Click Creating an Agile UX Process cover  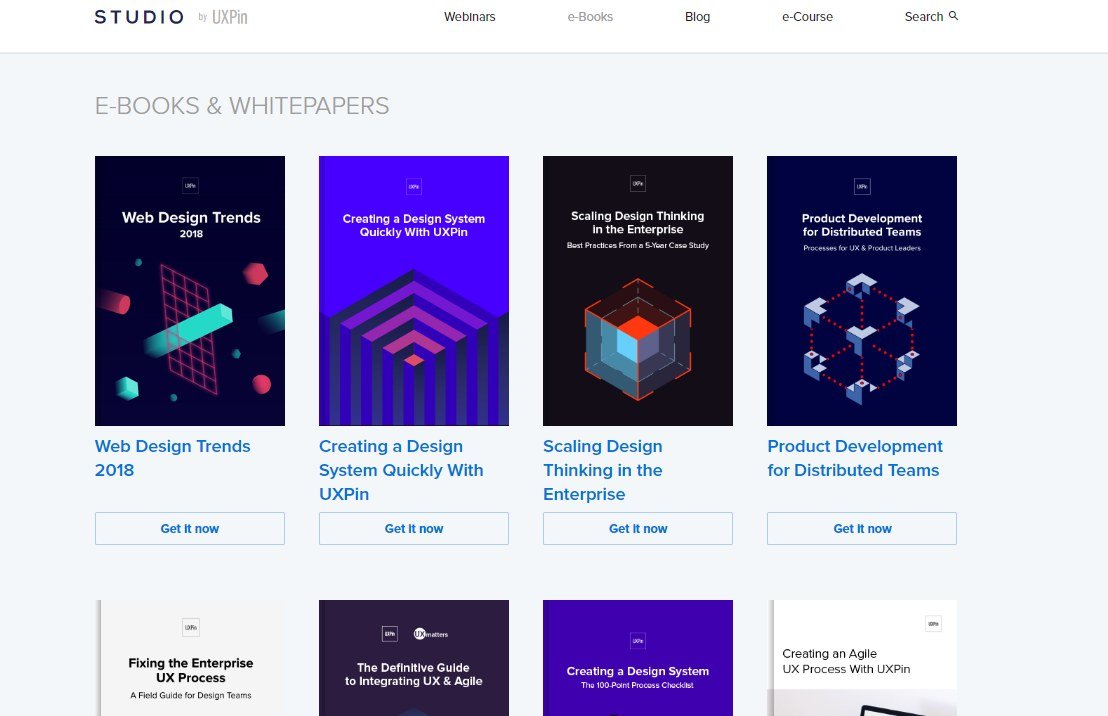(x=862, y=658)
